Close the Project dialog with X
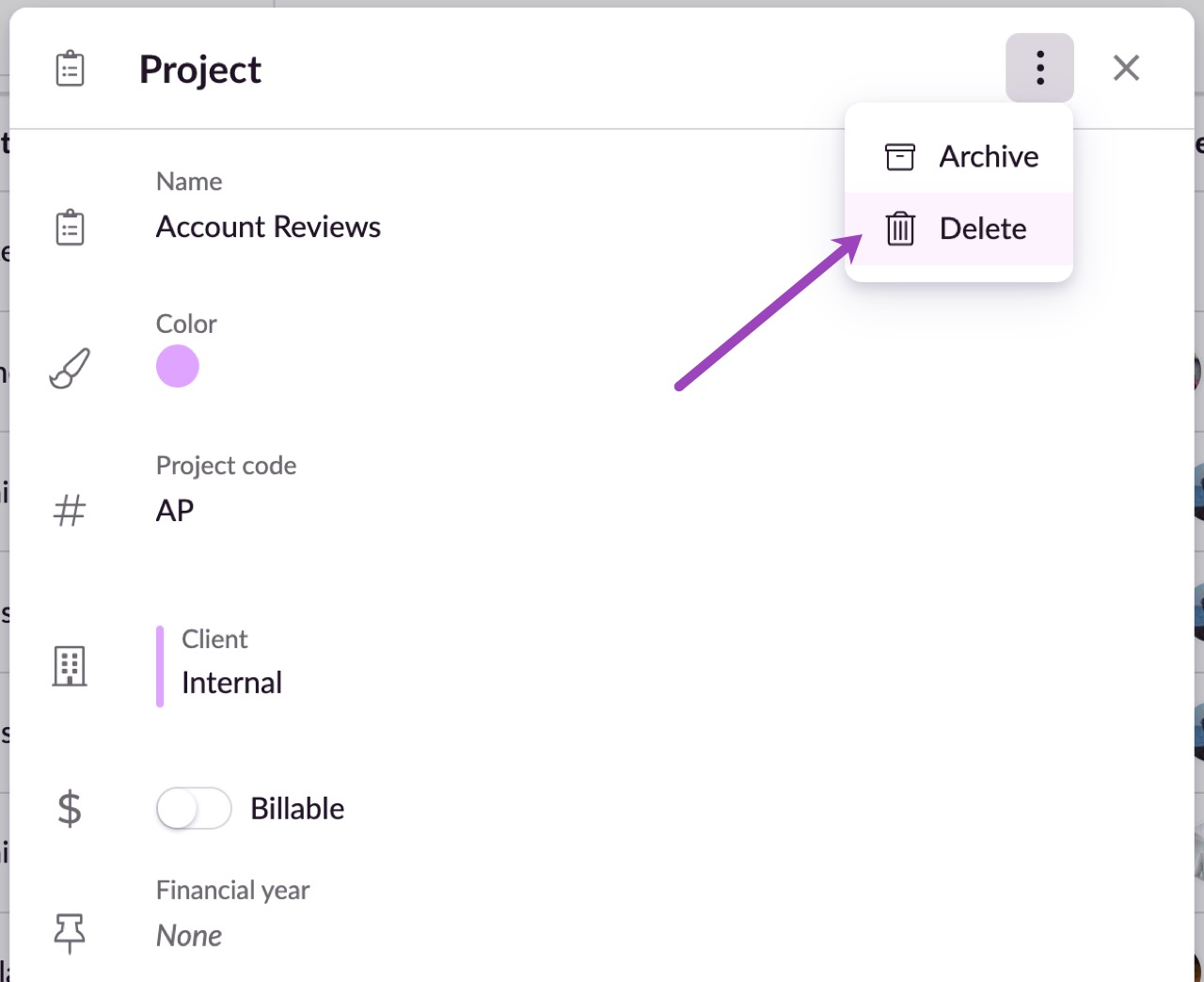The width and height of the screenshot is (1204, 982). tap(1126, 68)
